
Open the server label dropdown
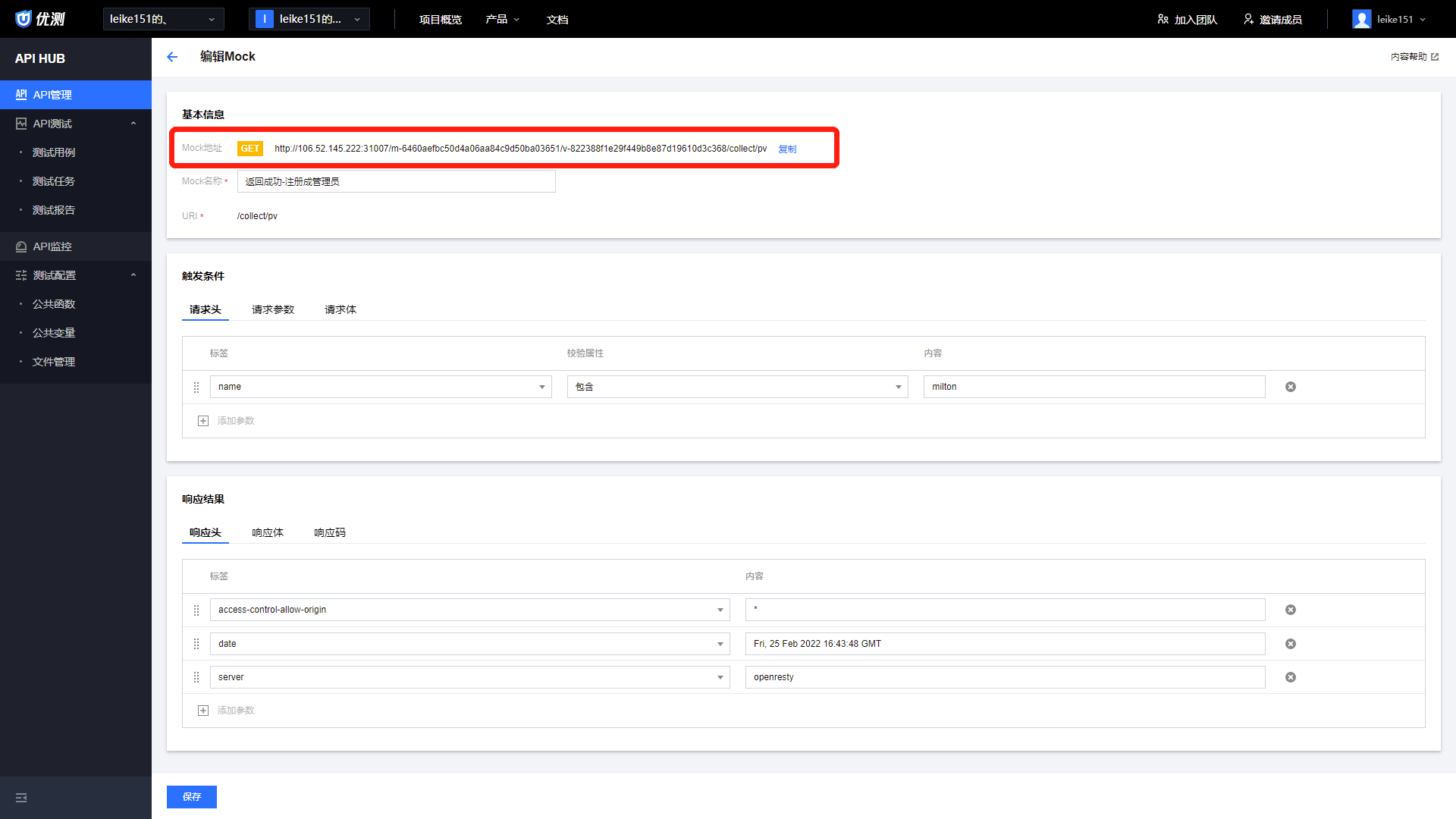(x=470, y=677)
